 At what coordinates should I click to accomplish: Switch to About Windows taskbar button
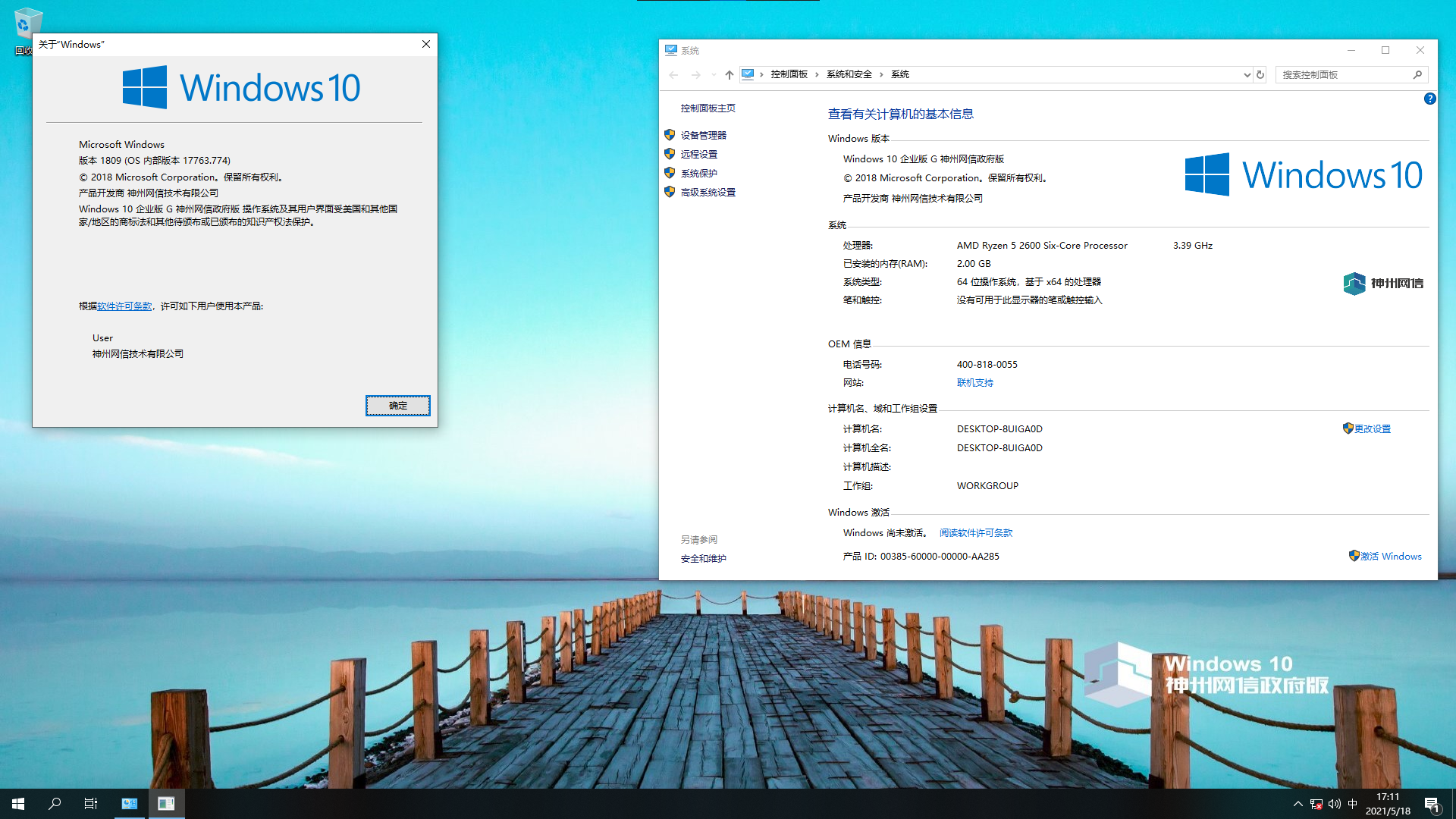point(166,804)
